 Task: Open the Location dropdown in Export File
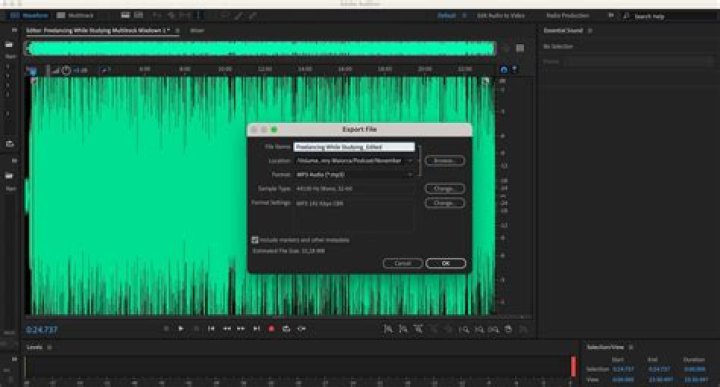[x=354, y=161]
